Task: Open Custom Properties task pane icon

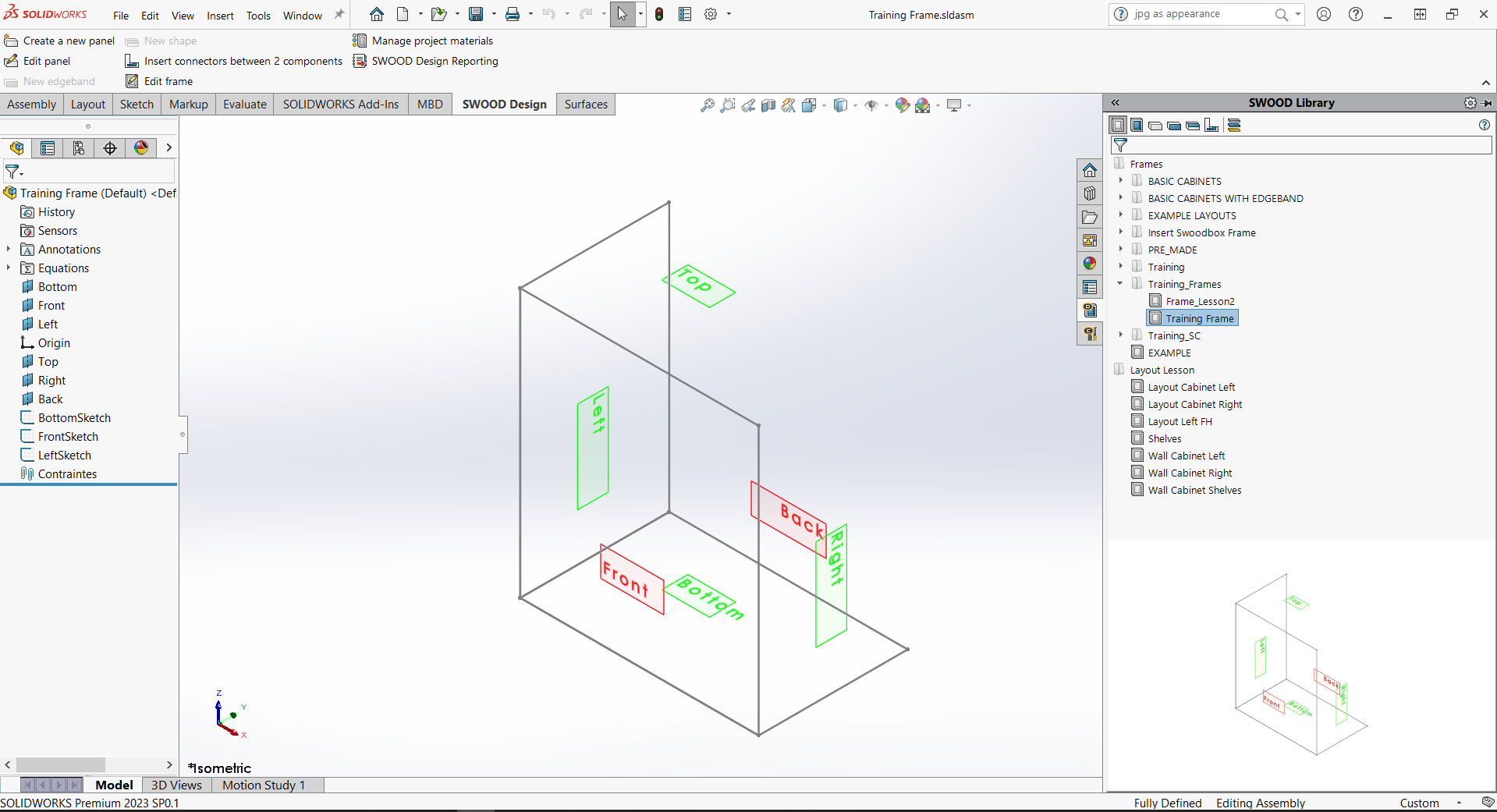Action: [1090, 287]
